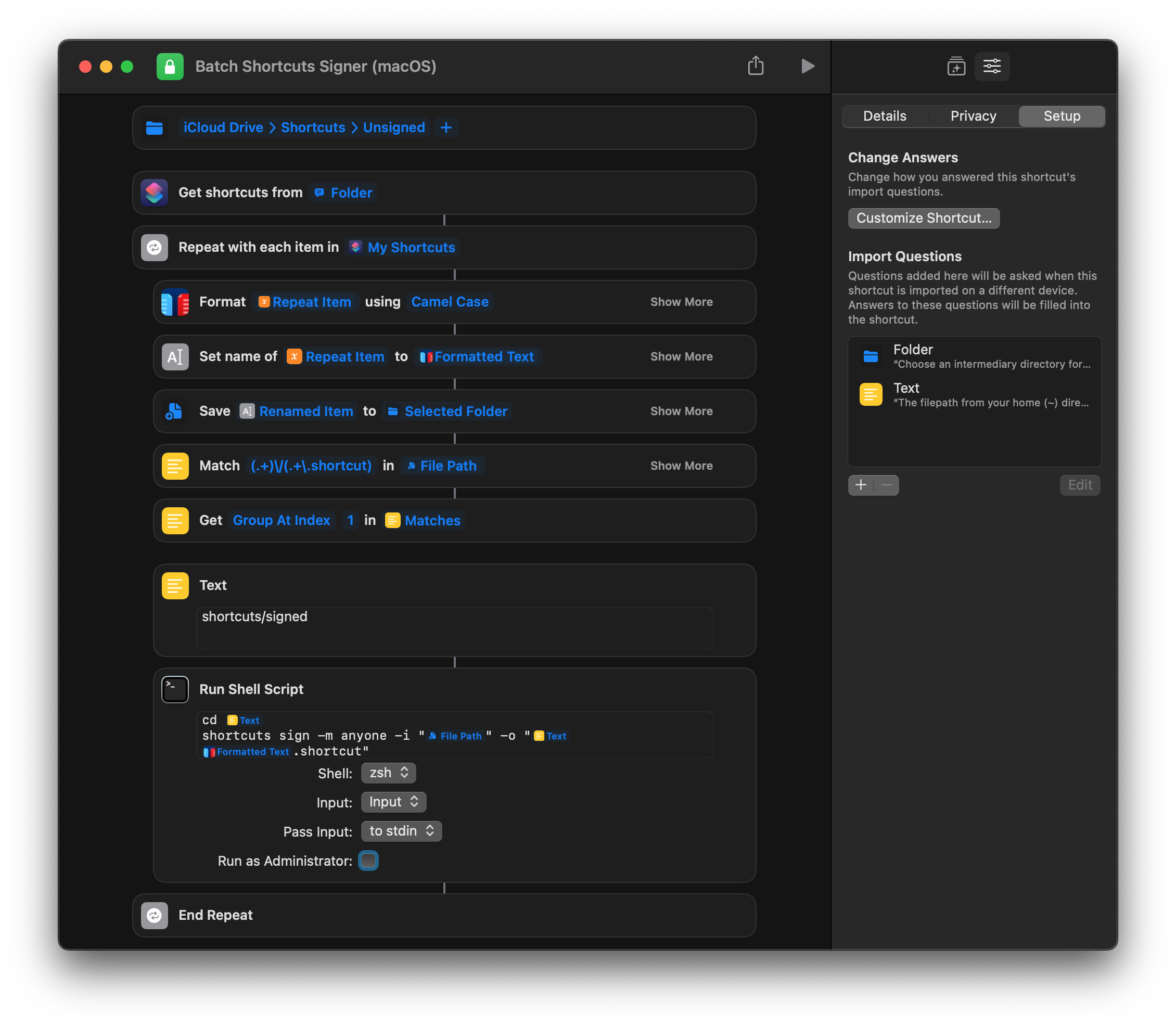
Task: Select Folder import question folder icon
Action: tap(871, 356)
